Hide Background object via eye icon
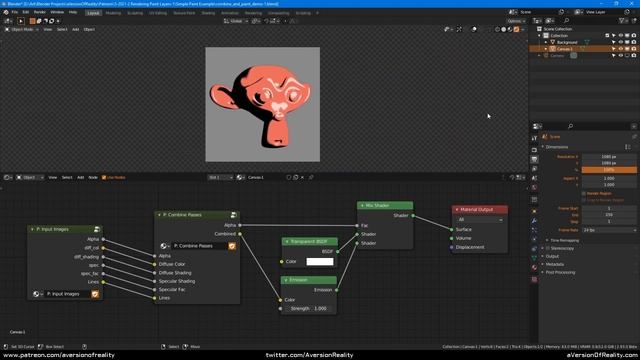 coord(620,42)
